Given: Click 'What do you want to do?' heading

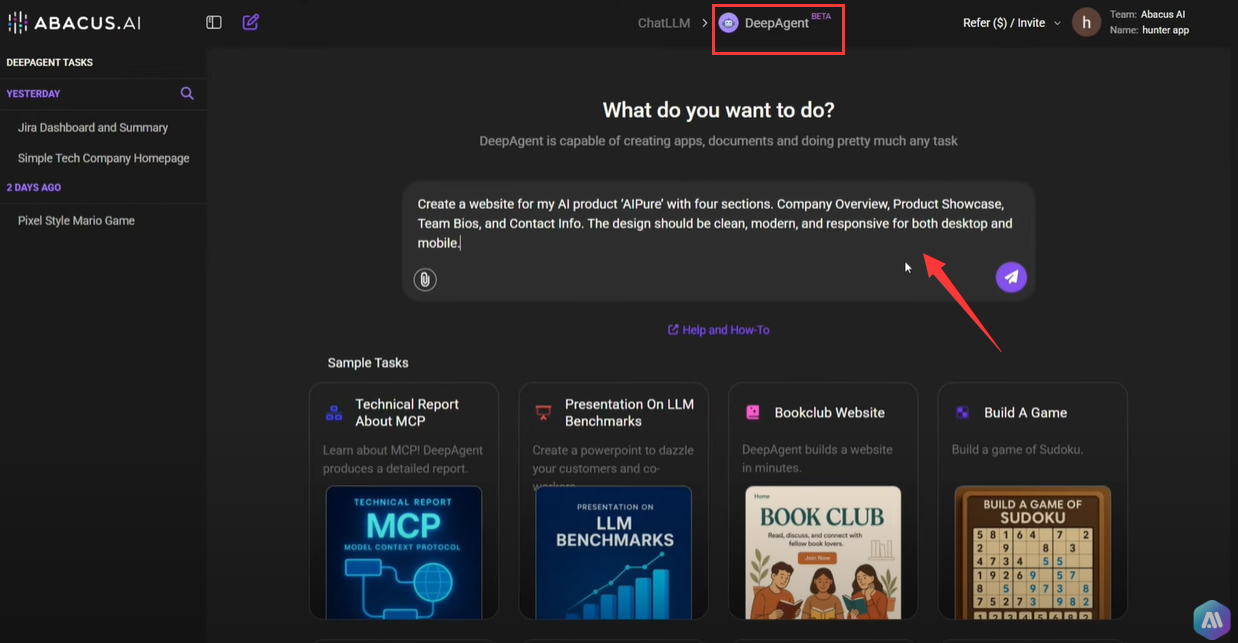Looking at the screenshot, I should coord(718,109).
